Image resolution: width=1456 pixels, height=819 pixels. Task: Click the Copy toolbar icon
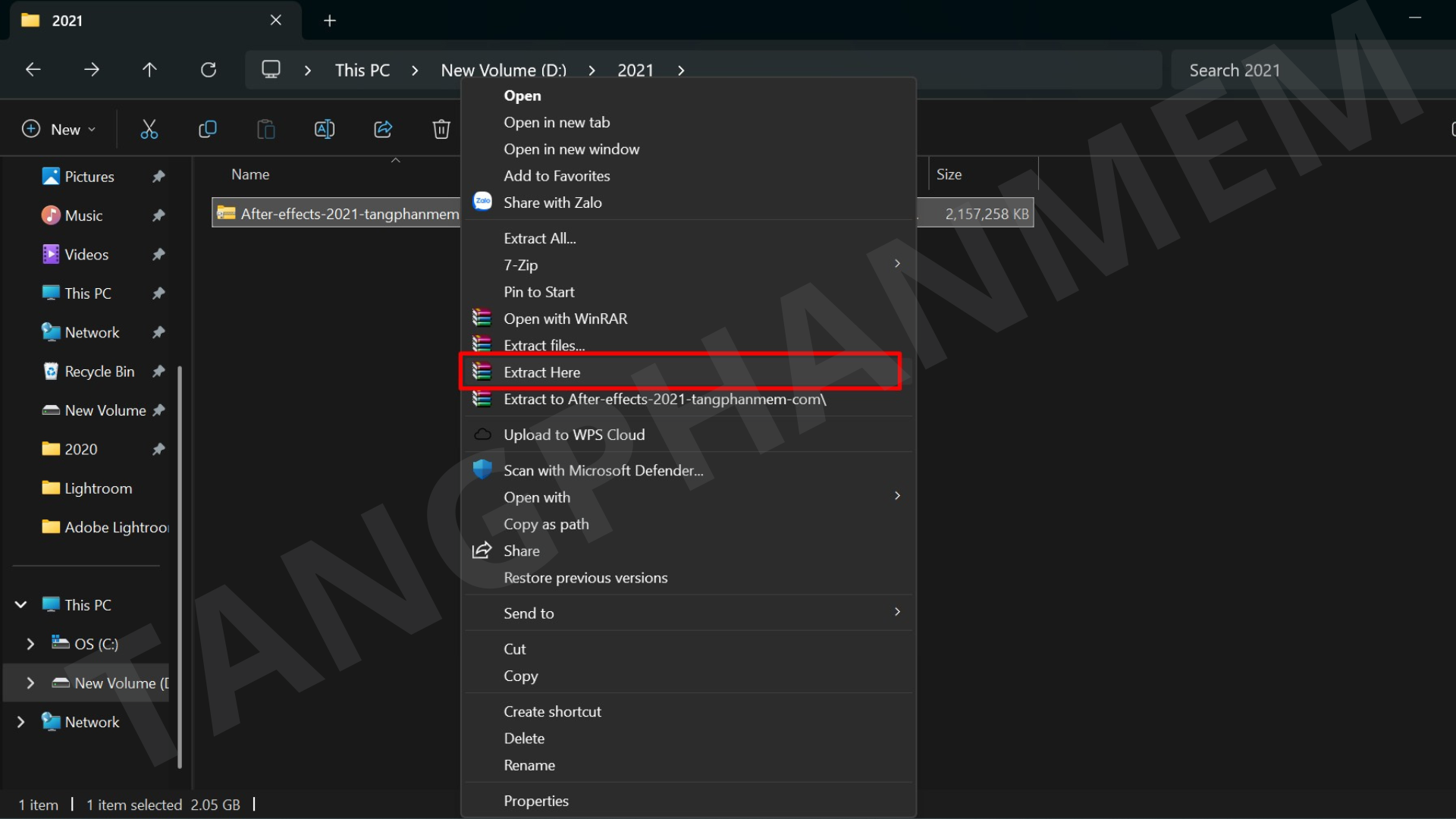pos(207,130)
